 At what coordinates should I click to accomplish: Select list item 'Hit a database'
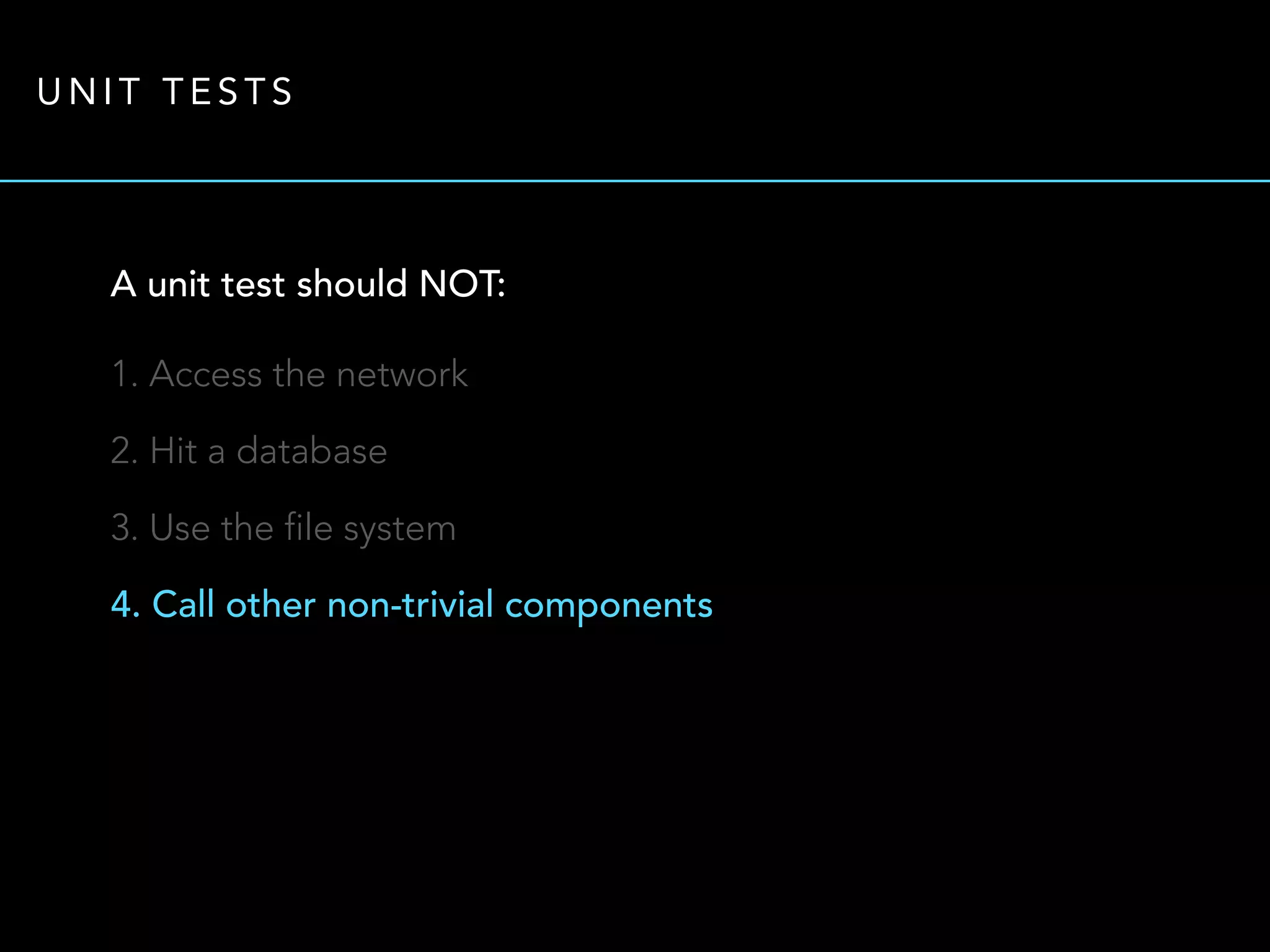tap(249, 450)
